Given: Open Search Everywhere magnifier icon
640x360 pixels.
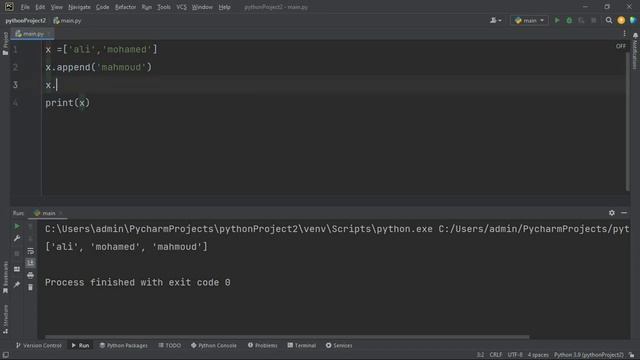Looking at the screenshot, I should click(609, 20).
